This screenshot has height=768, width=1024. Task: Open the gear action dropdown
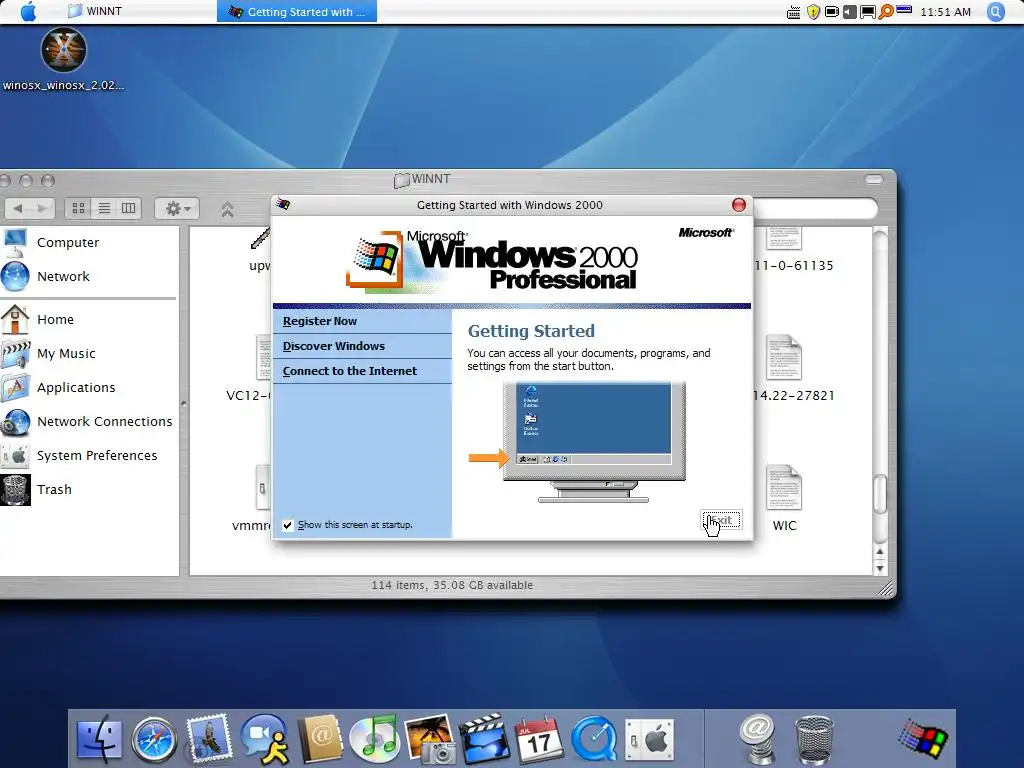(177, 208)
